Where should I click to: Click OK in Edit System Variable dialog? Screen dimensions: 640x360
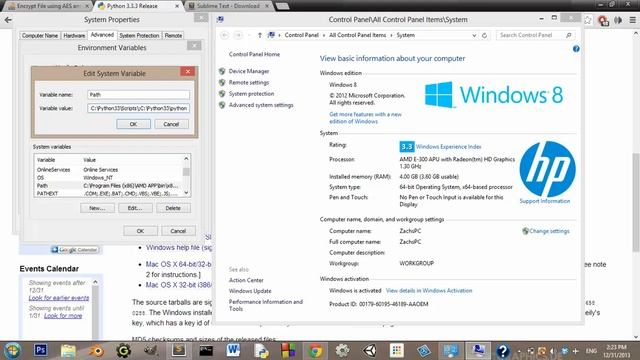click(133, 124)
